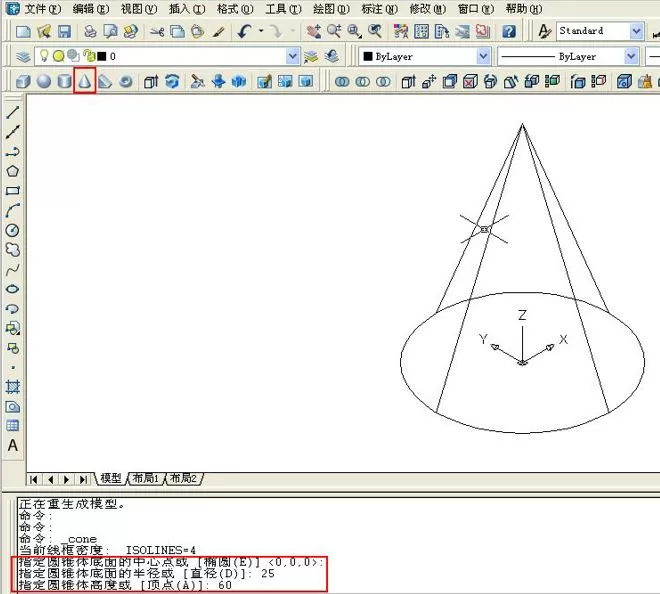Select the Cone solid tool
Viewport: 660px width, 594px height.
coord(85,81)
